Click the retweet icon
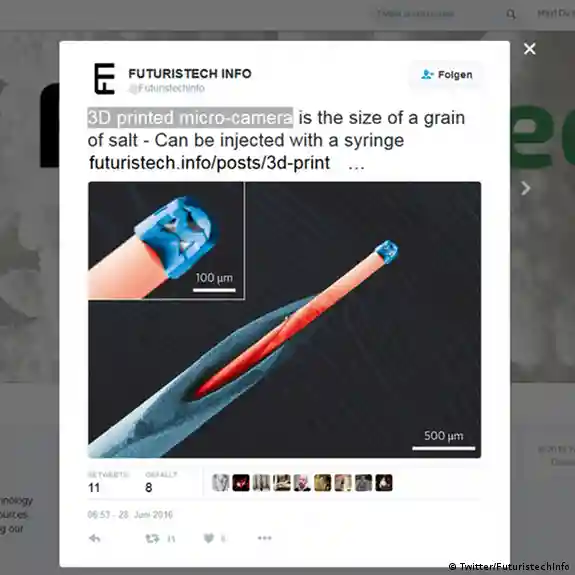The width and height of the screenshot is (575, 575). [152, 538]
